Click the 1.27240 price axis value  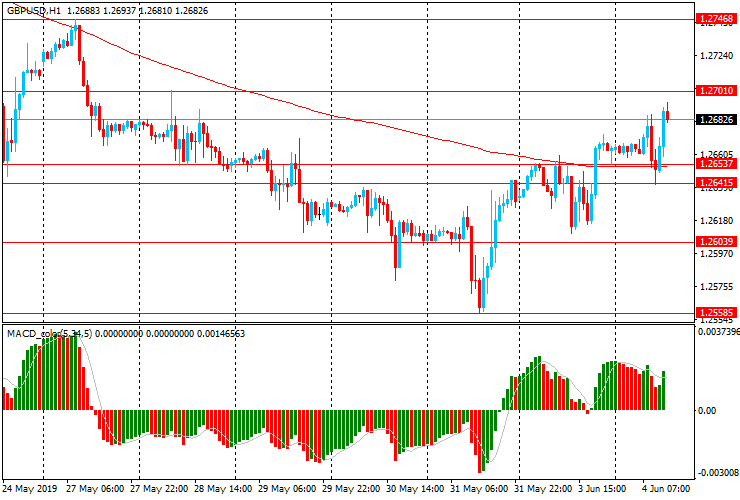point(716,56)
